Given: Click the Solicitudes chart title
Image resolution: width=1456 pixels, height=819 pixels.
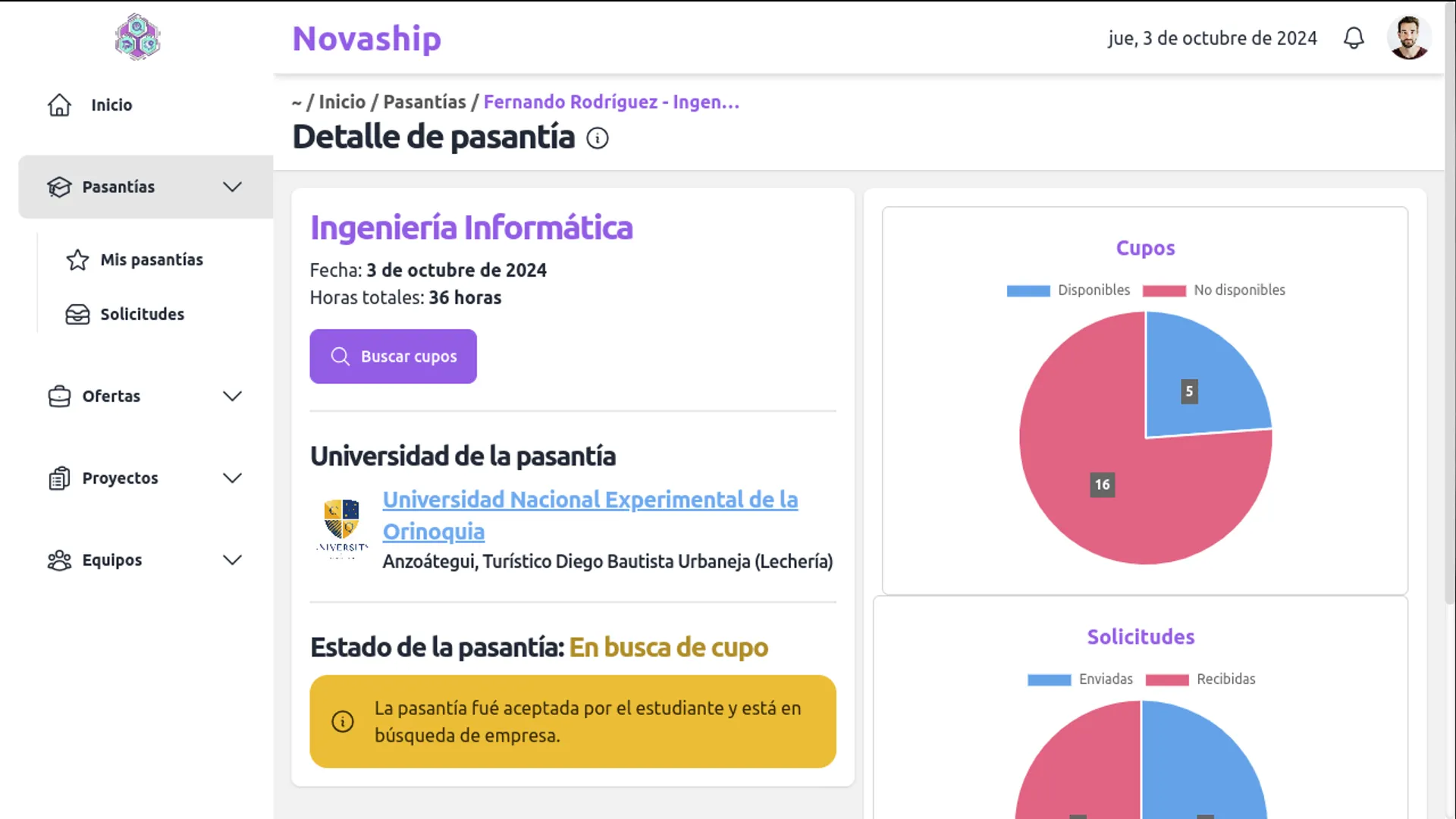Looking at the screenshot, I should [1141, 637].
